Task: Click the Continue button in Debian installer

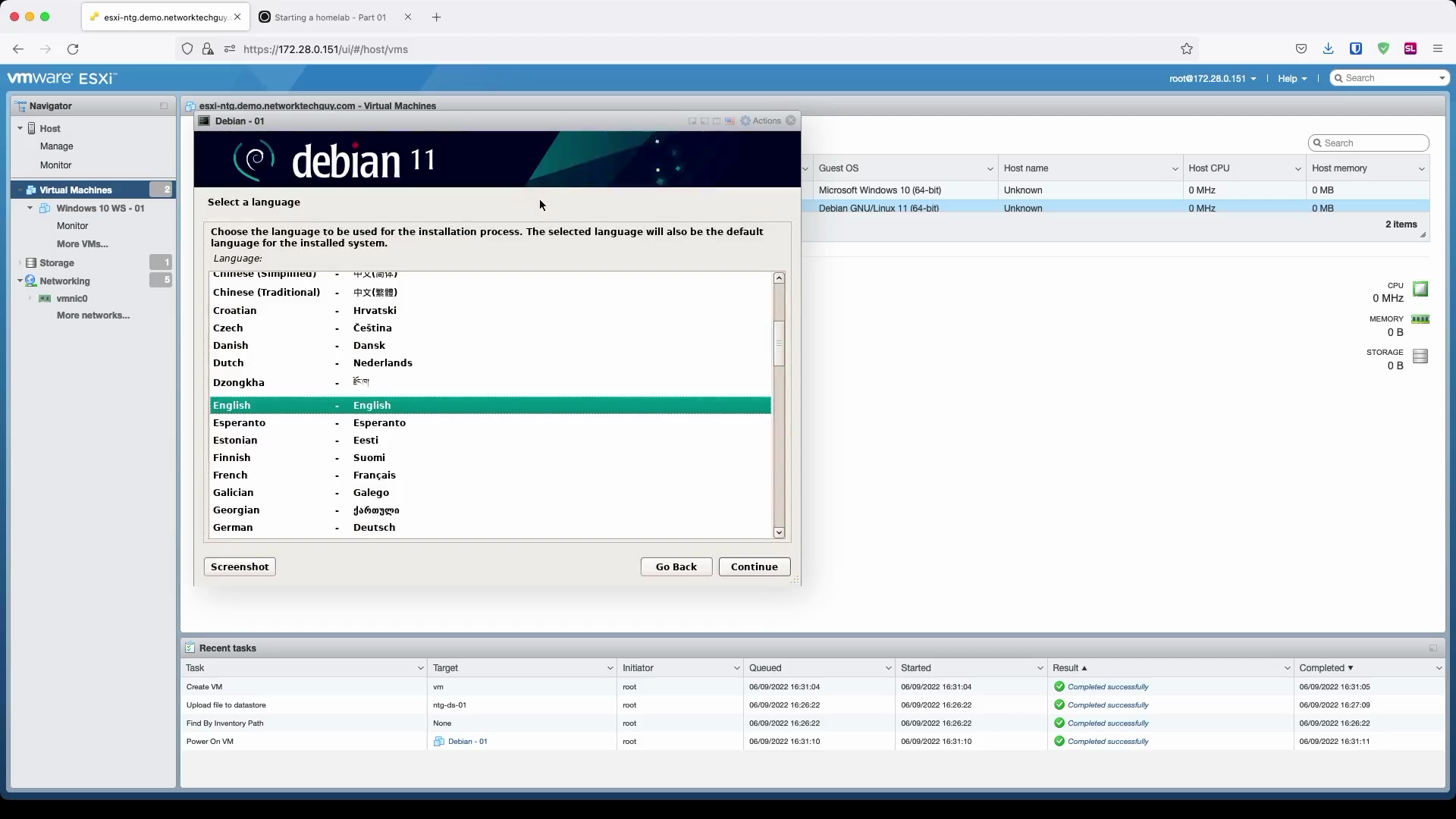Action: click(x=755, y=566)
